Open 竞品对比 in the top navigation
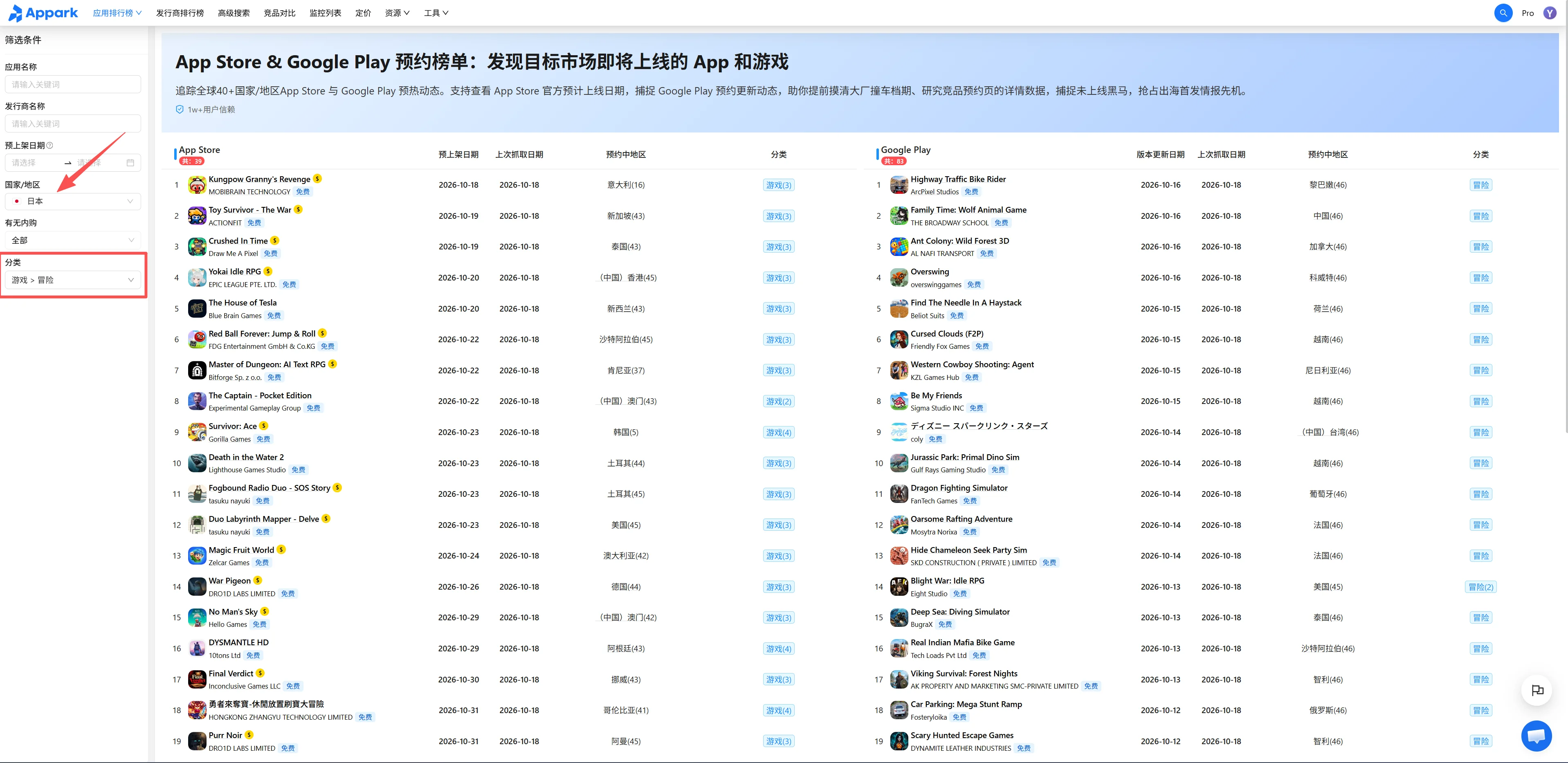The image size is (1568, 763). point(279,13)
